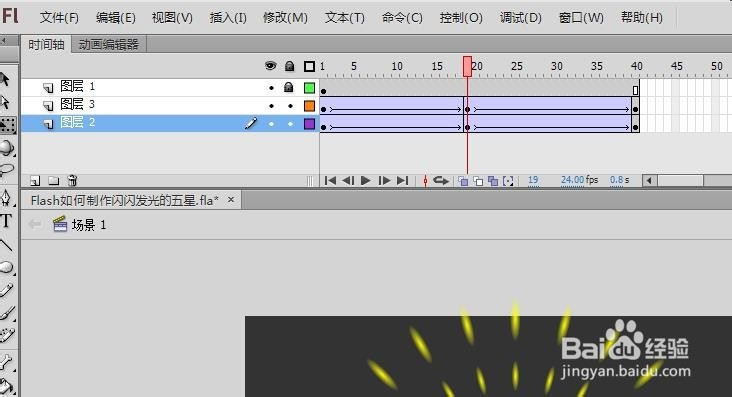Select the Brush tool
The height and width of the screenshot is (397, 732).
click(x=6, y=313)
